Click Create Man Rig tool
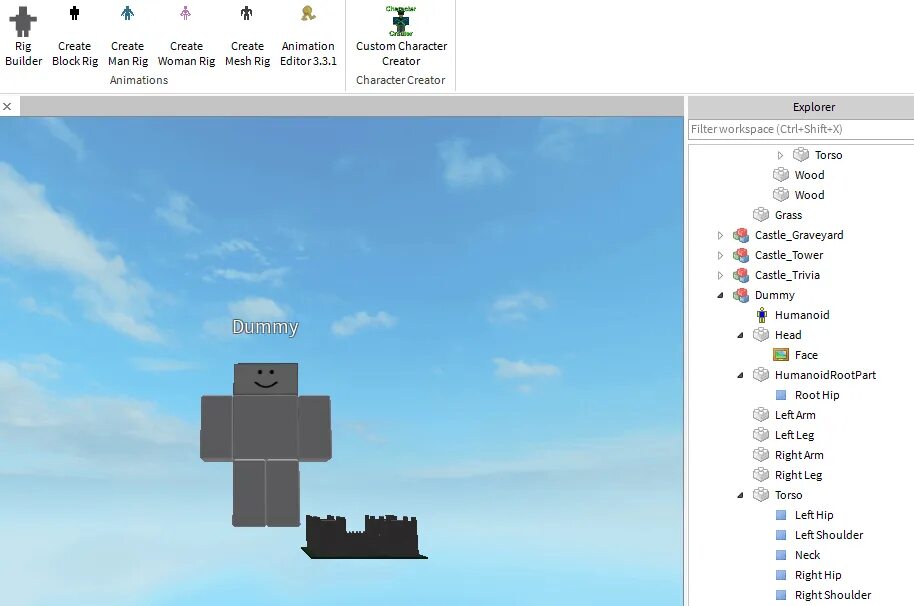The image size is (914, 606). coord(128,36)
